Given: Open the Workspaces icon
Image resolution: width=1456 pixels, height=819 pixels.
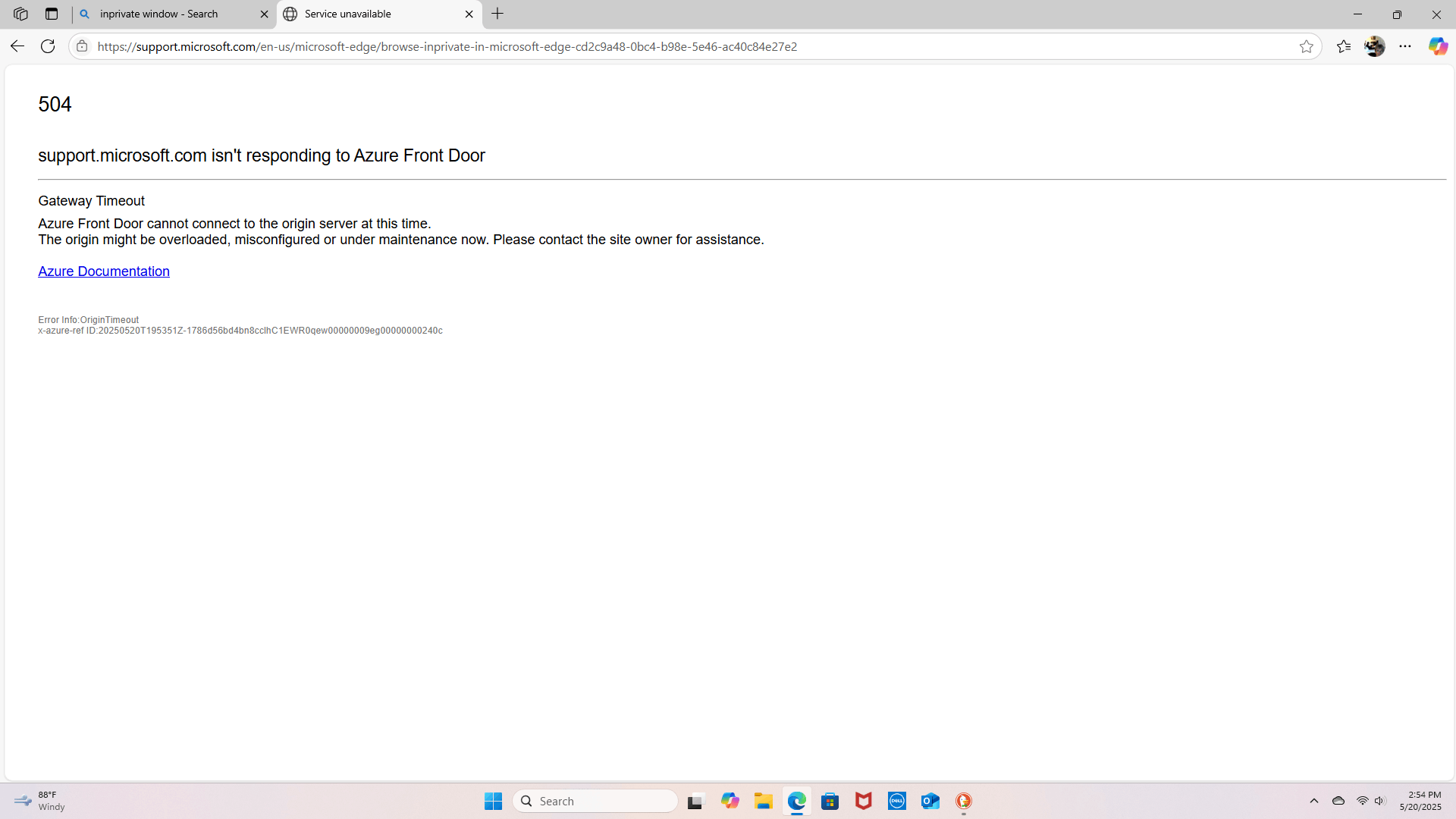Looking at the screenshot, I should 20,14.
